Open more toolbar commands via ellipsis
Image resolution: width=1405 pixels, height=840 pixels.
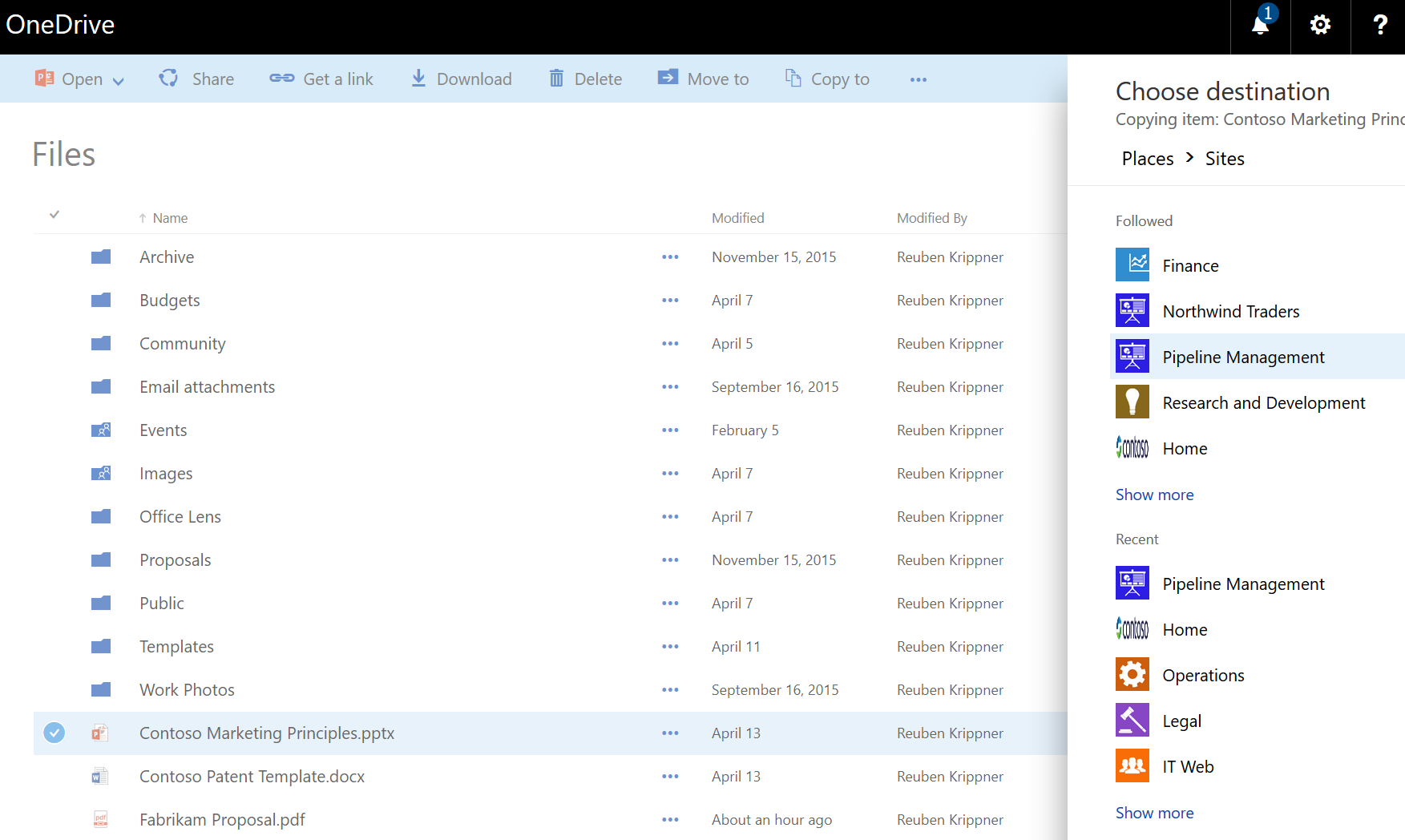click(x=918, y=79)
